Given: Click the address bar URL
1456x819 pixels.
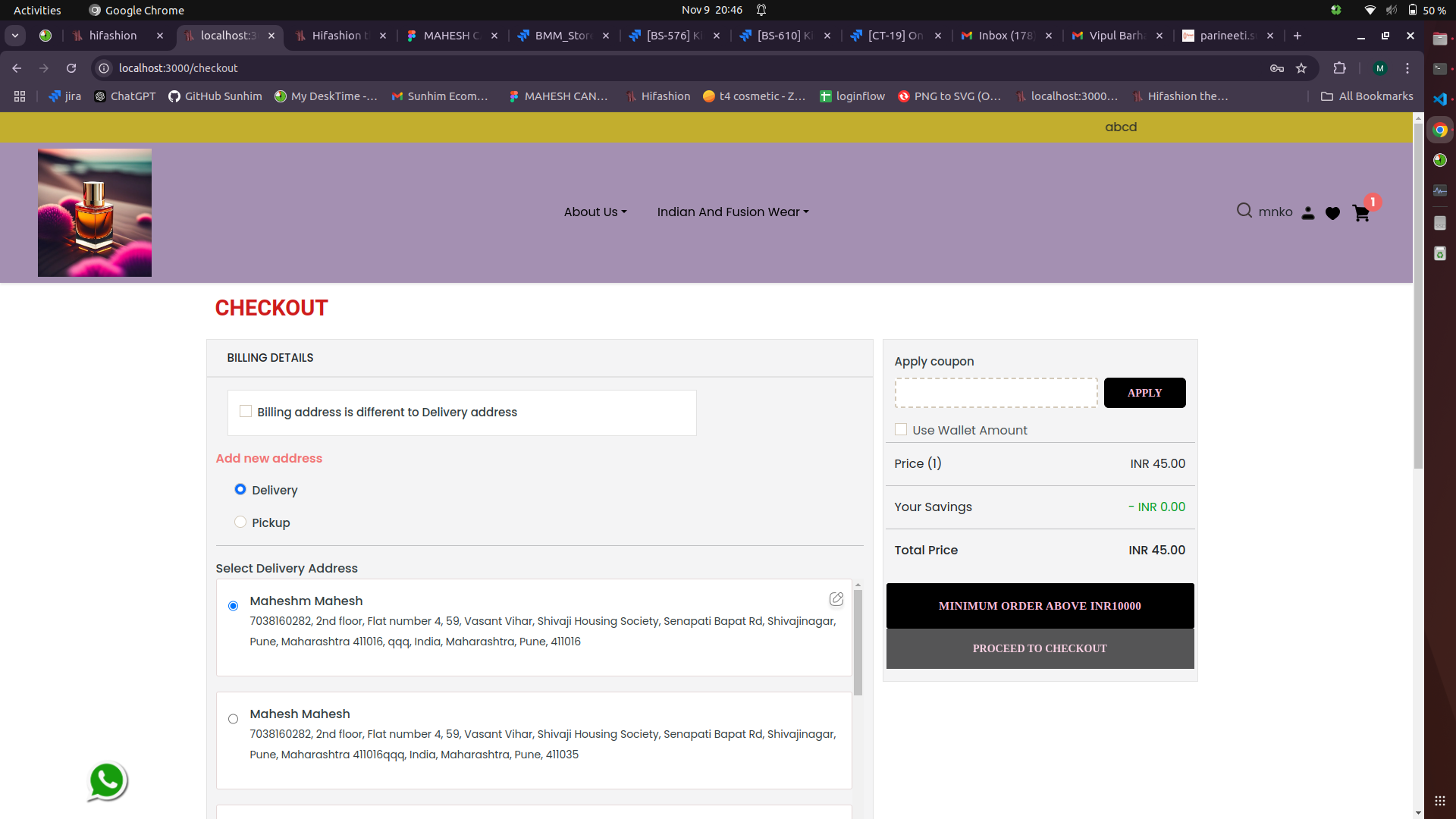Looking at the screenshot, I should click(178, 68).
